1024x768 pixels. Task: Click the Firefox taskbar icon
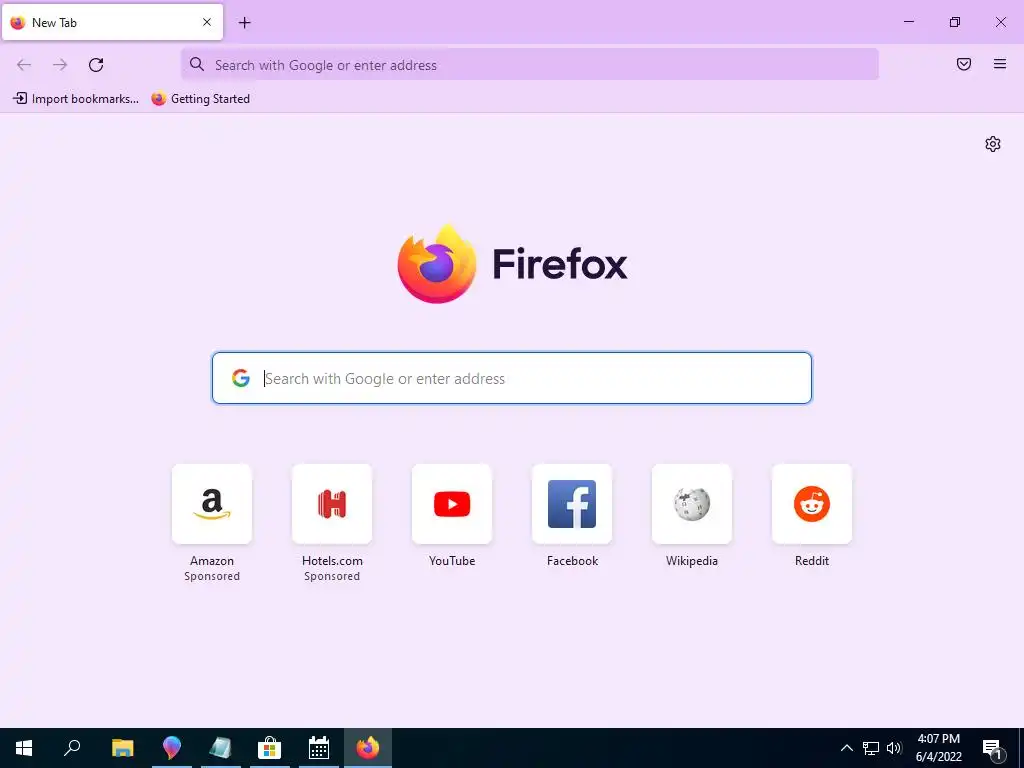[368, 748]
